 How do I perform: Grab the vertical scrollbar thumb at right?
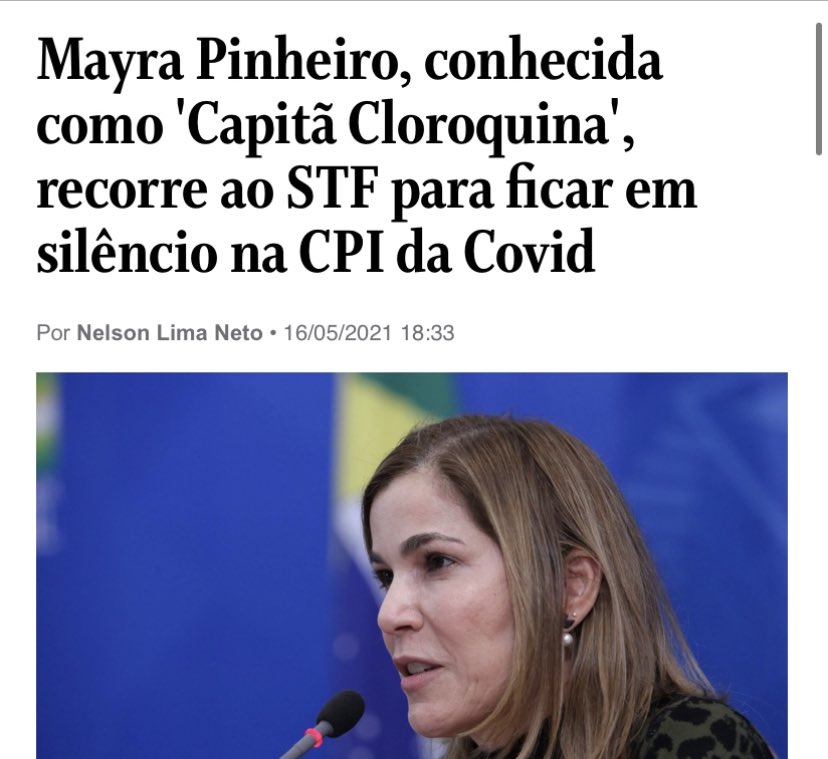[x=819, y=91]
